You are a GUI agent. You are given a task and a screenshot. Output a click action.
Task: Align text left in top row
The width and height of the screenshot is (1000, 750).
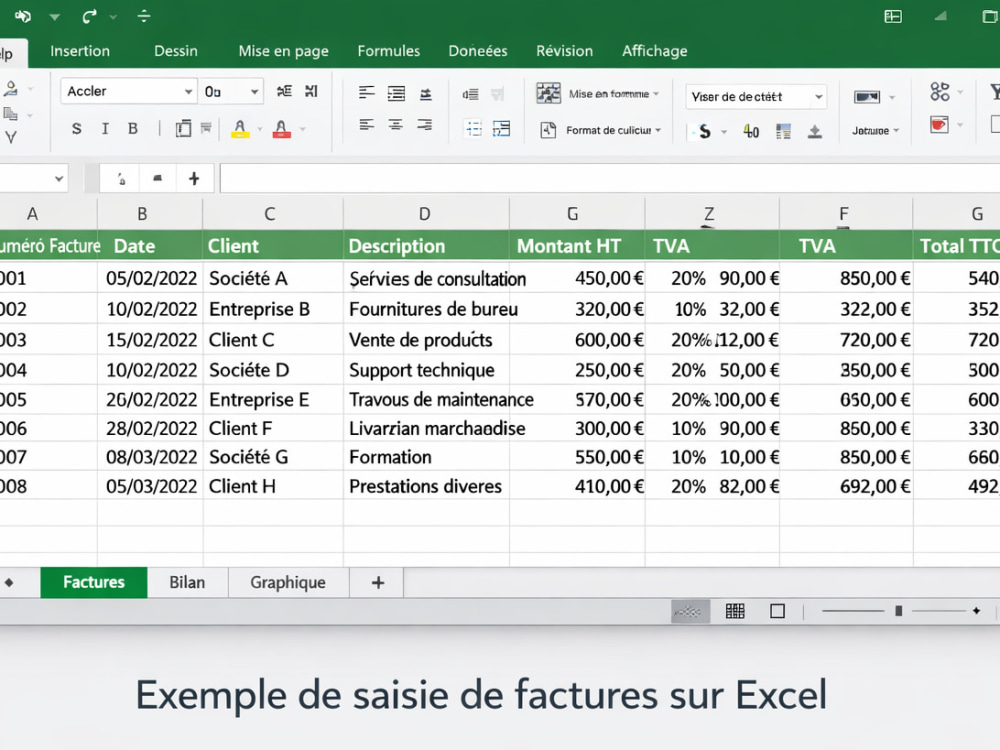pos(367,93)
